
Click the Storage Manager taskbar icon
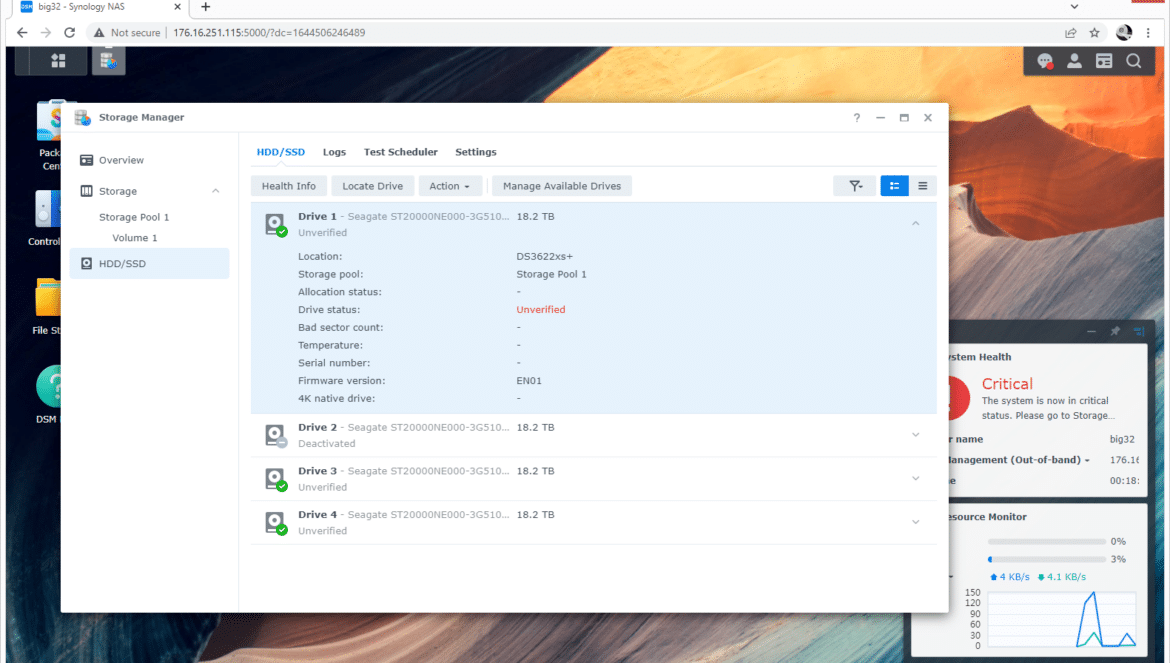108,61
